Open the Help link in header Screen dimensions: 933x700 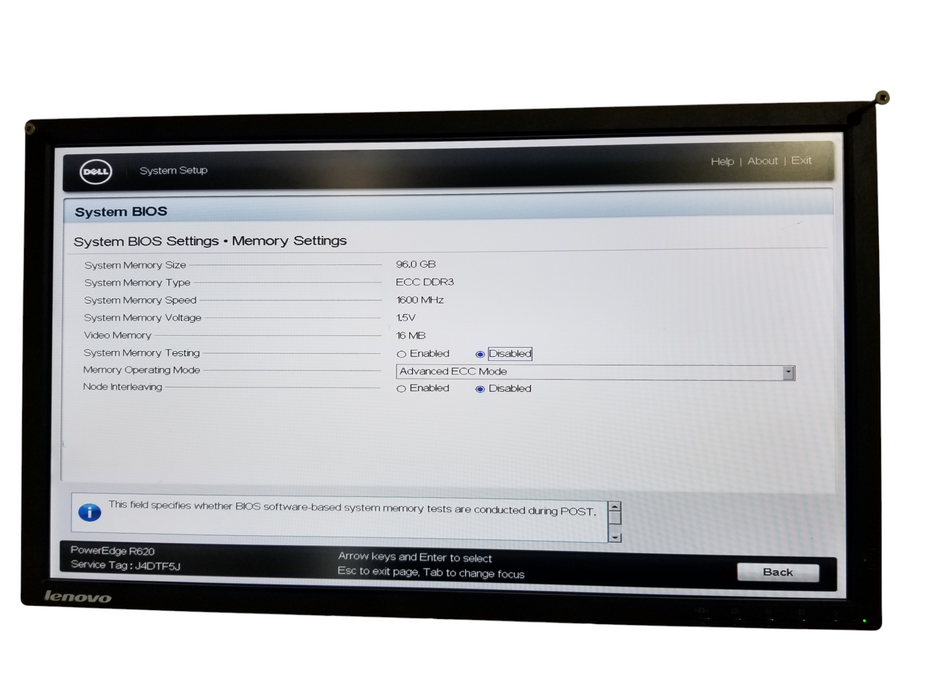[722, 161]
